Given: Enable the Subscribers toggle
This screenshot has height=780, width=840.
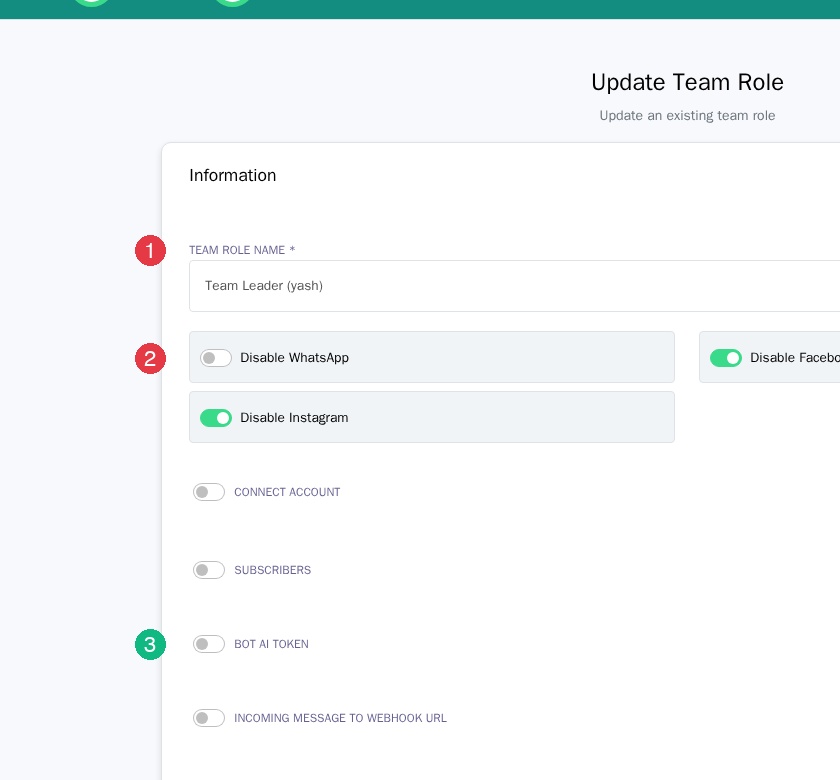Looking at the screenshot, I should point(209,570).
